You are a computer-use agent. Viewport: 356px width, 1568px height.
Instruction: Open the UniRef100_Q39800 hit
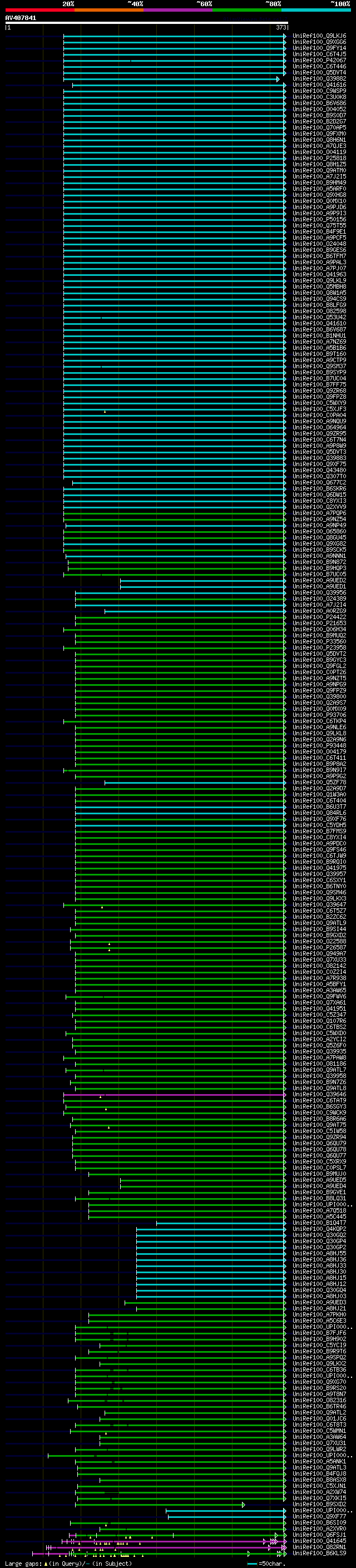[x=319, y=696]
